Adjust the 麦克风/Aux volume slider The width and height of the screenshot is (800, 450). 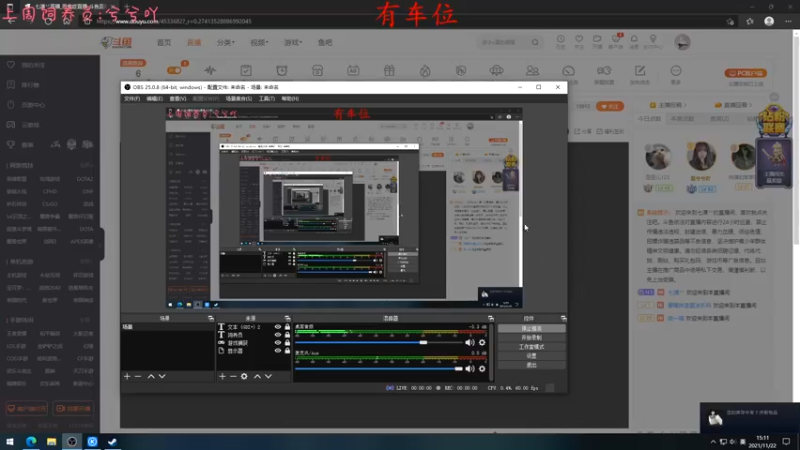[x=379, y=368]
